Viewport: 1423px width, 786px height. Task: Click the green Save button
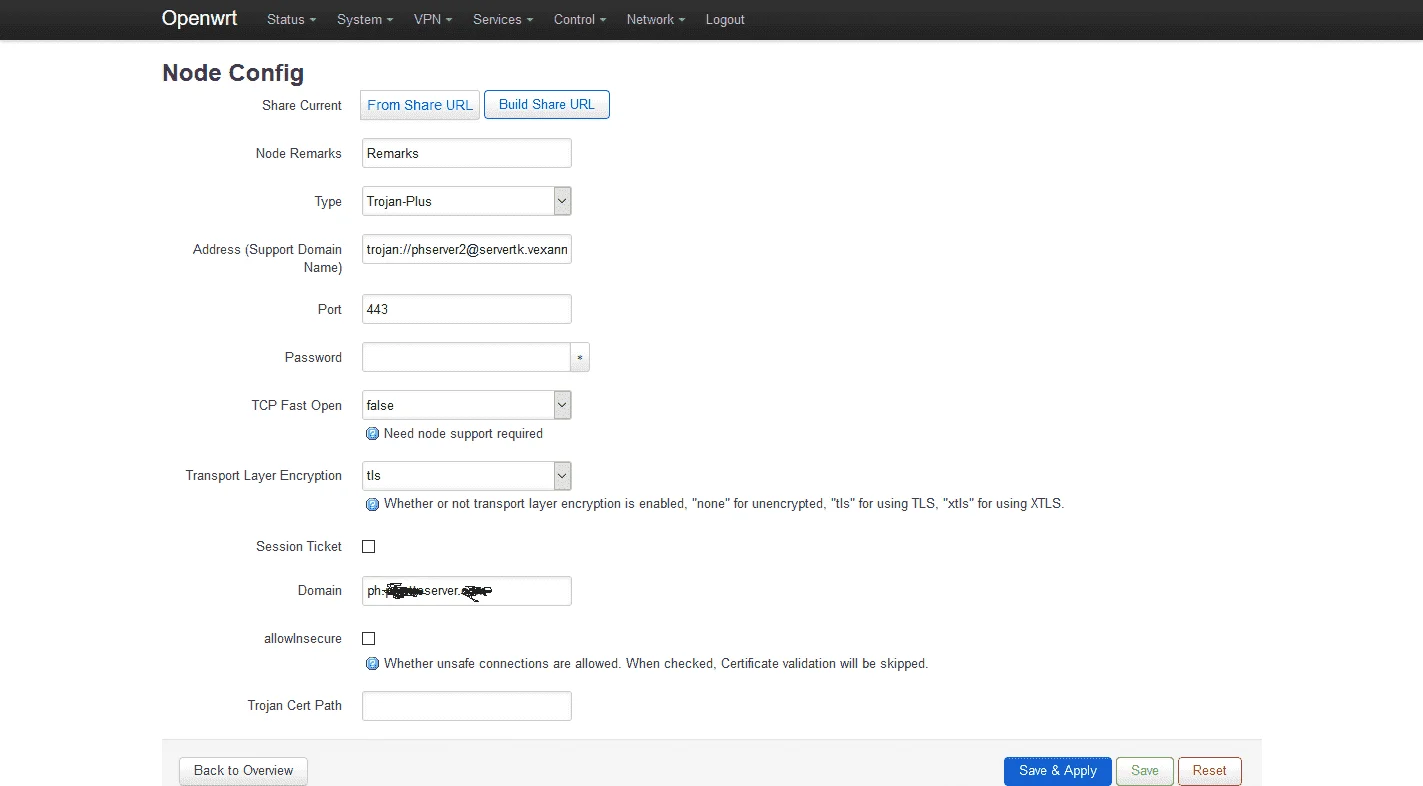point(1145,771)
